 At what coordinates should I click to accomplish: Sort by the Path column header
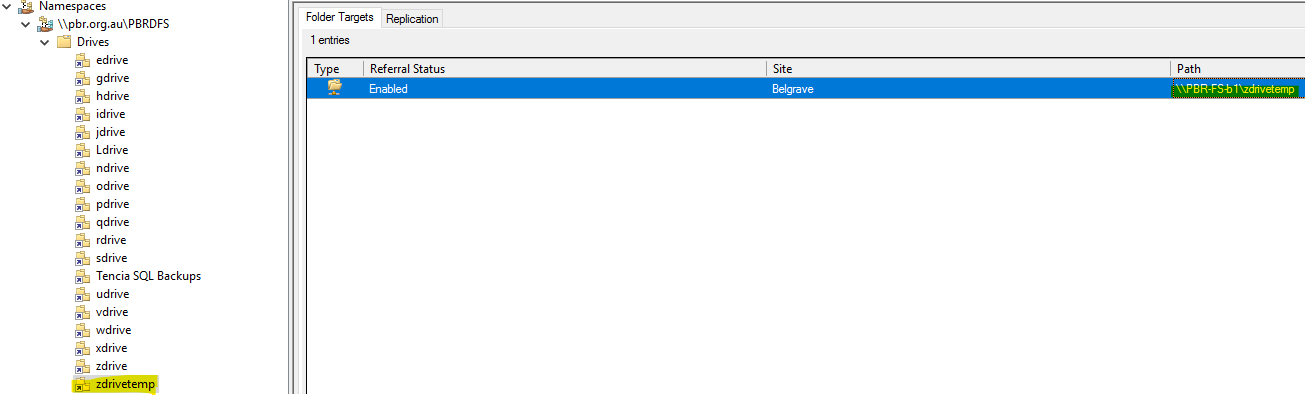pyautogui.click(x=1238, y=69)
